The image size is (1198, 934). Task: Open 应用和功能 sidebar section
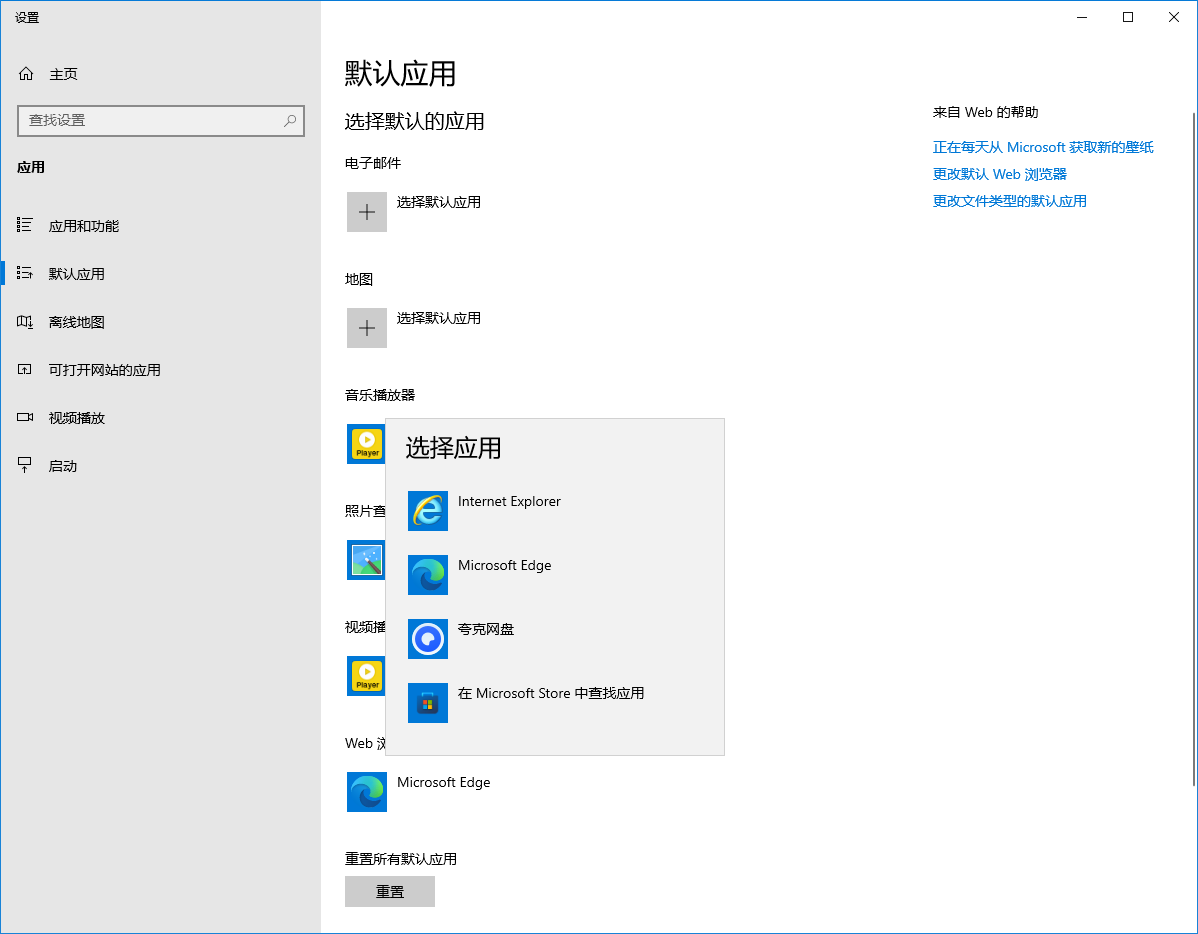click(84, 225)
